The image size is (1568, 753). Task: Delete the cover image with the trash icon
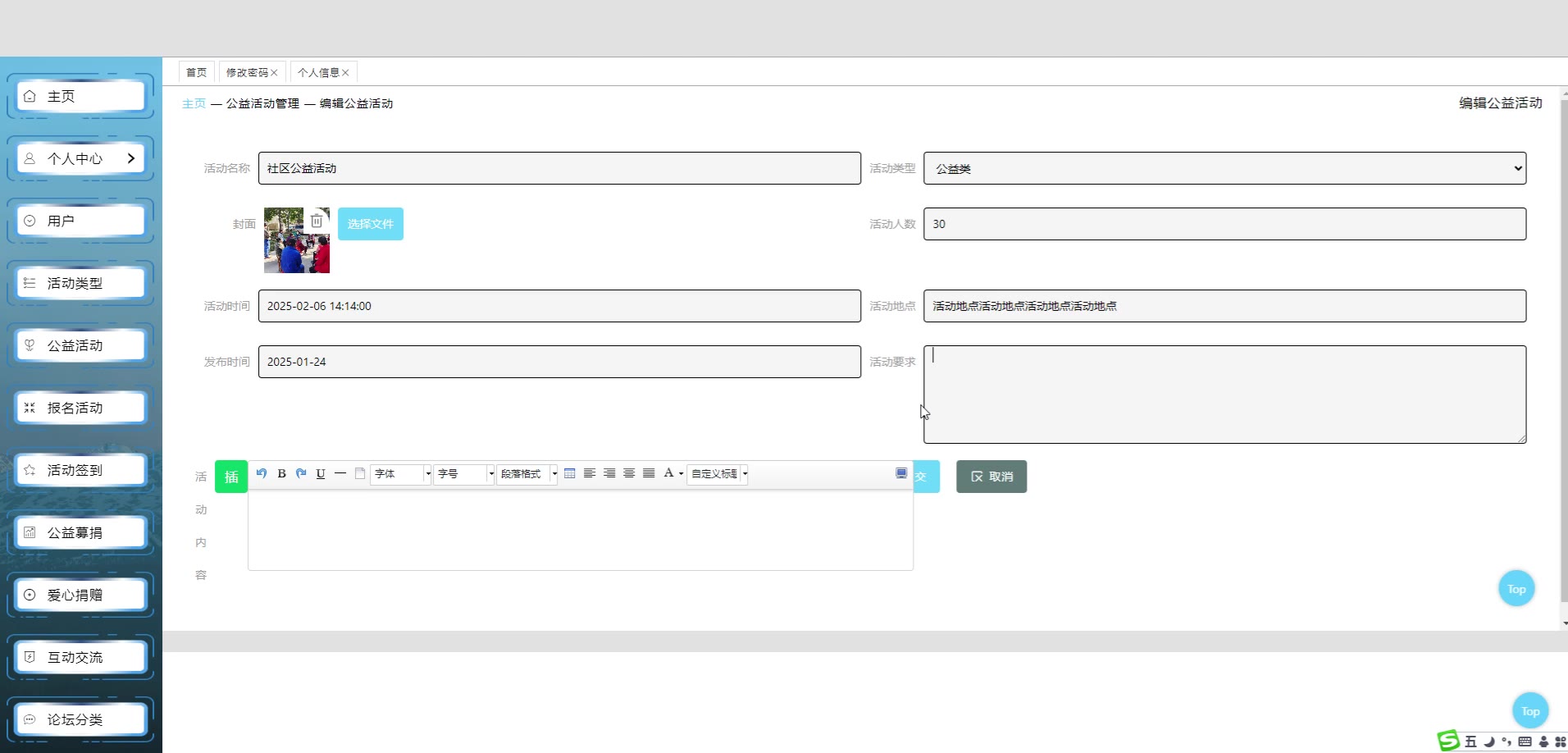(317, 221)
